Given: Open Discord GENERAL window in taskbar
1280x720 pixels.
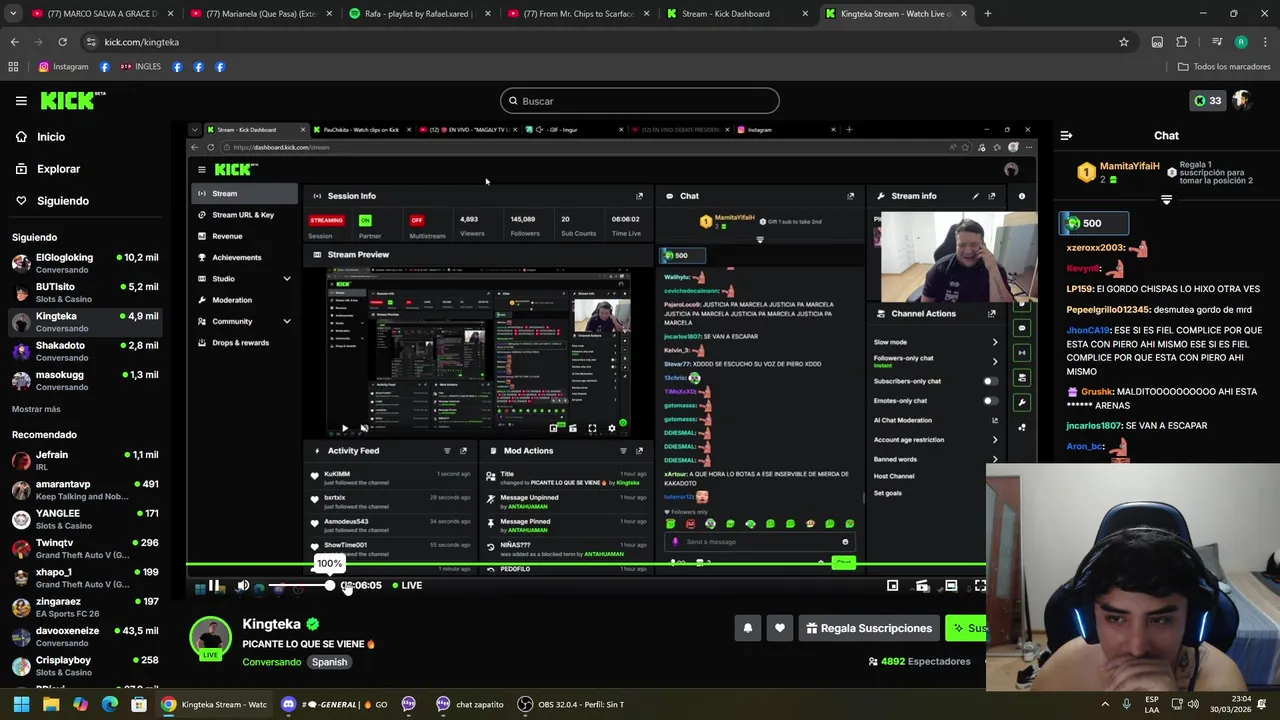Looking at the screenshot, I should (x=337, y=704).
